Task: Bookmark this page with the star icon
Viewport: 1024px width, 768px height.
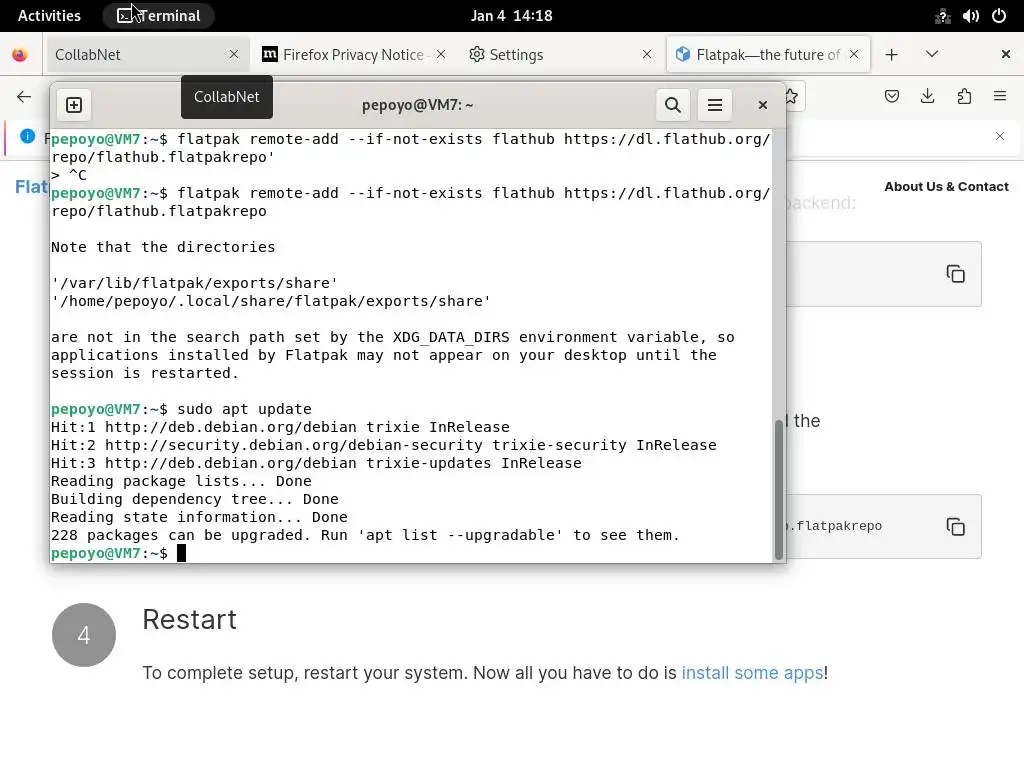Action: 792,97
